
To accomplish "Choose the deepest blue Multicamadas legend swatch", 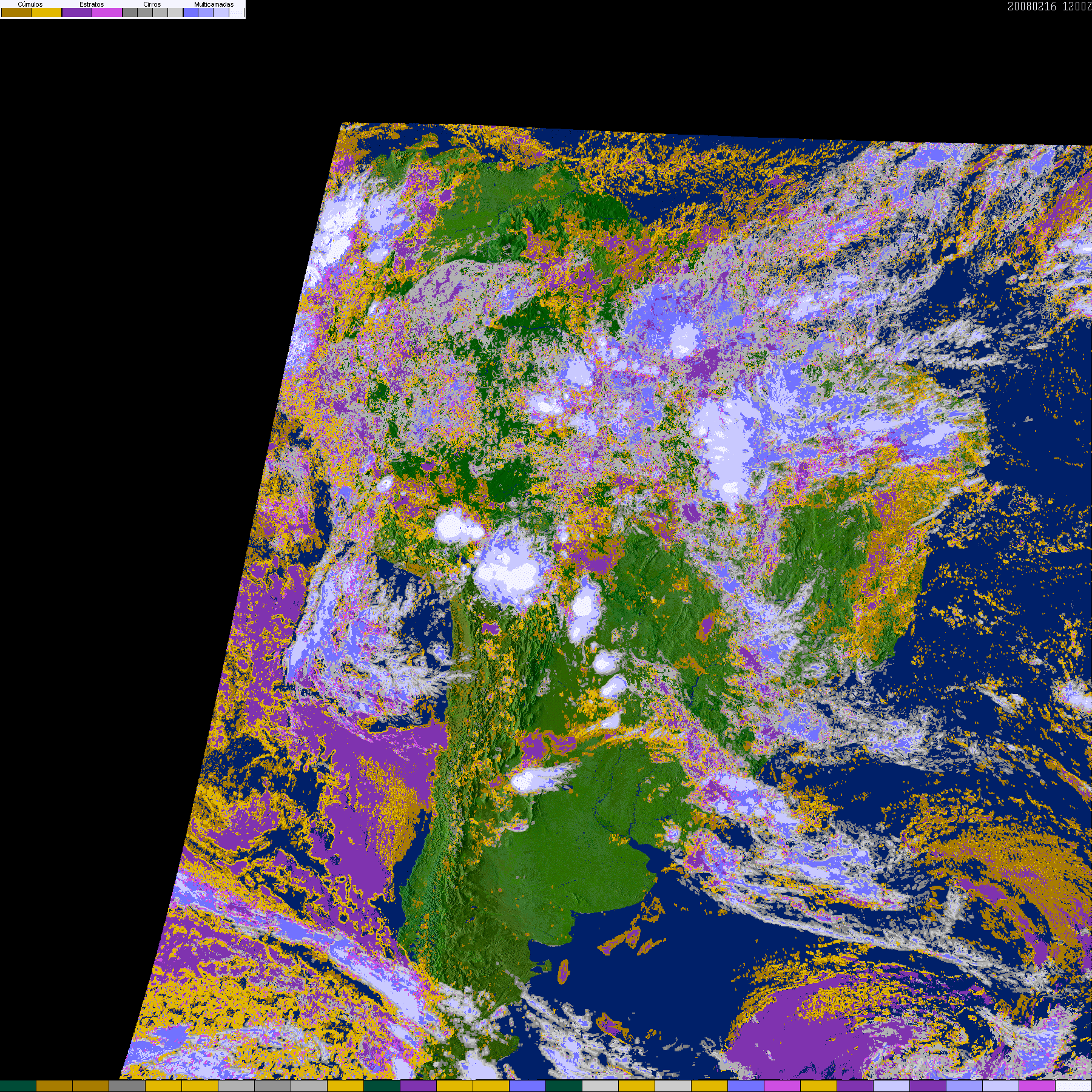I will (x=190, y=12).
